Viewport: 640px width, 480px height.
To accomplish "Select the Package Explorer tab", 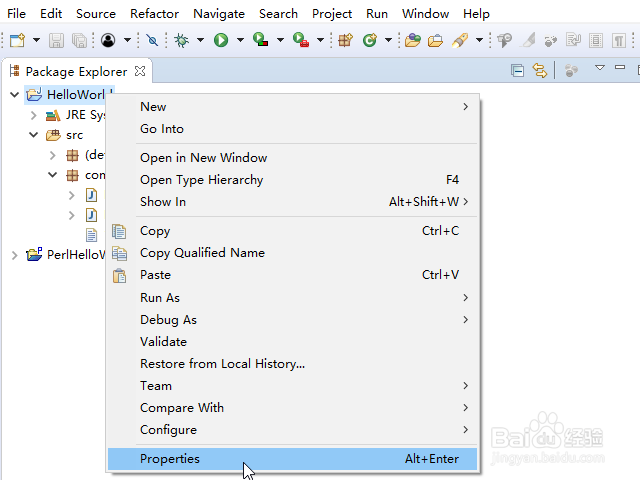I will coord(76,71).
